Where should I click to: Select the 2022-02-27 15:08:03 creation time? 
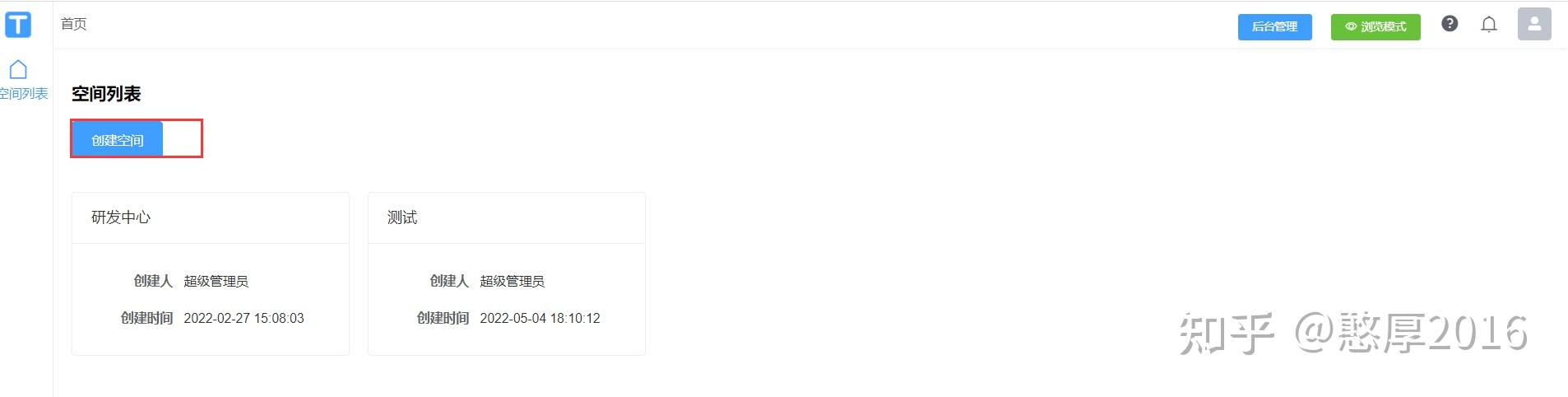[x=244, y=318]
